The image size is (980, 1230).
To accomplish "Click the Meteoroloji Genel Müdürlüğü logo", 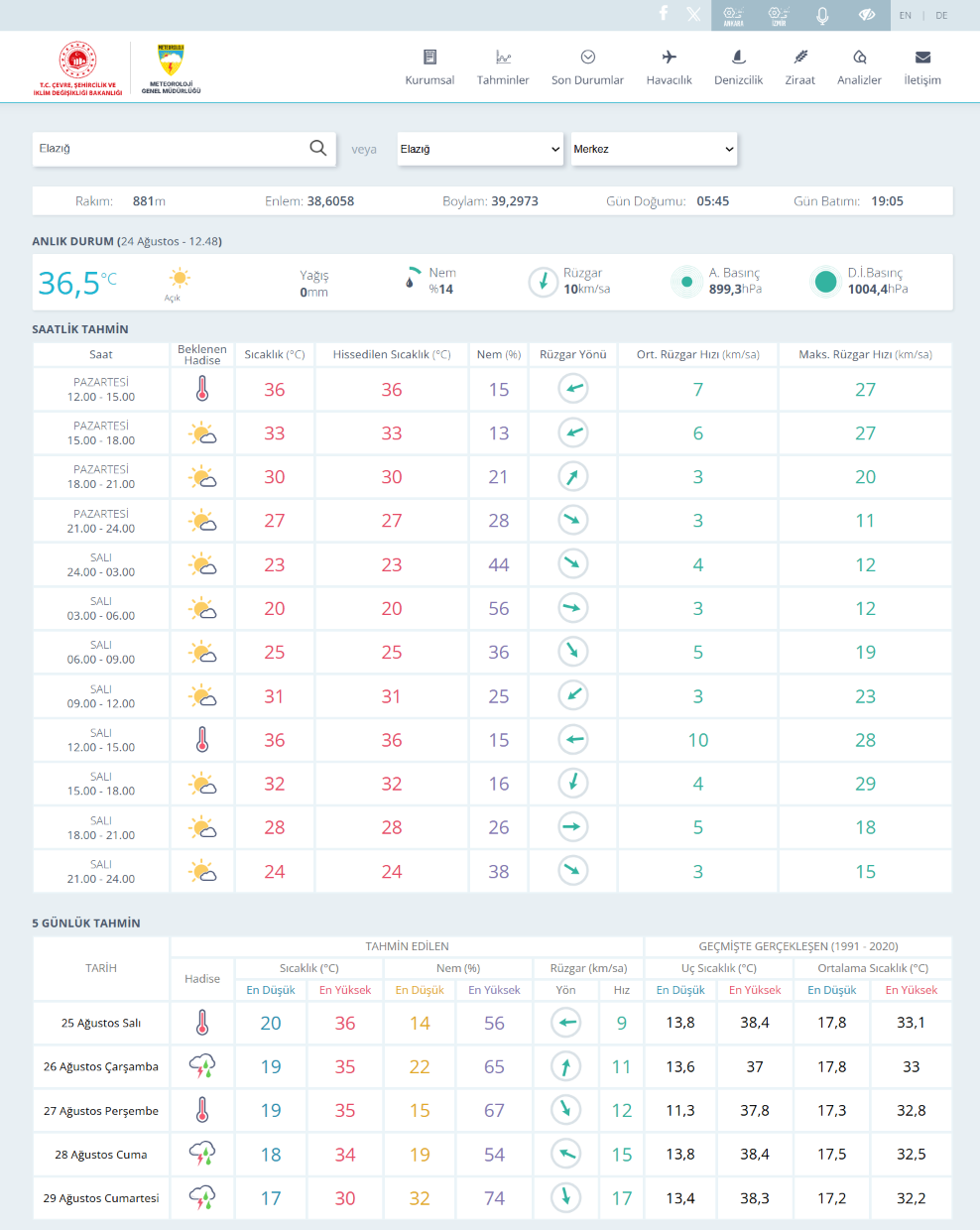I will [x=171, y=68].
